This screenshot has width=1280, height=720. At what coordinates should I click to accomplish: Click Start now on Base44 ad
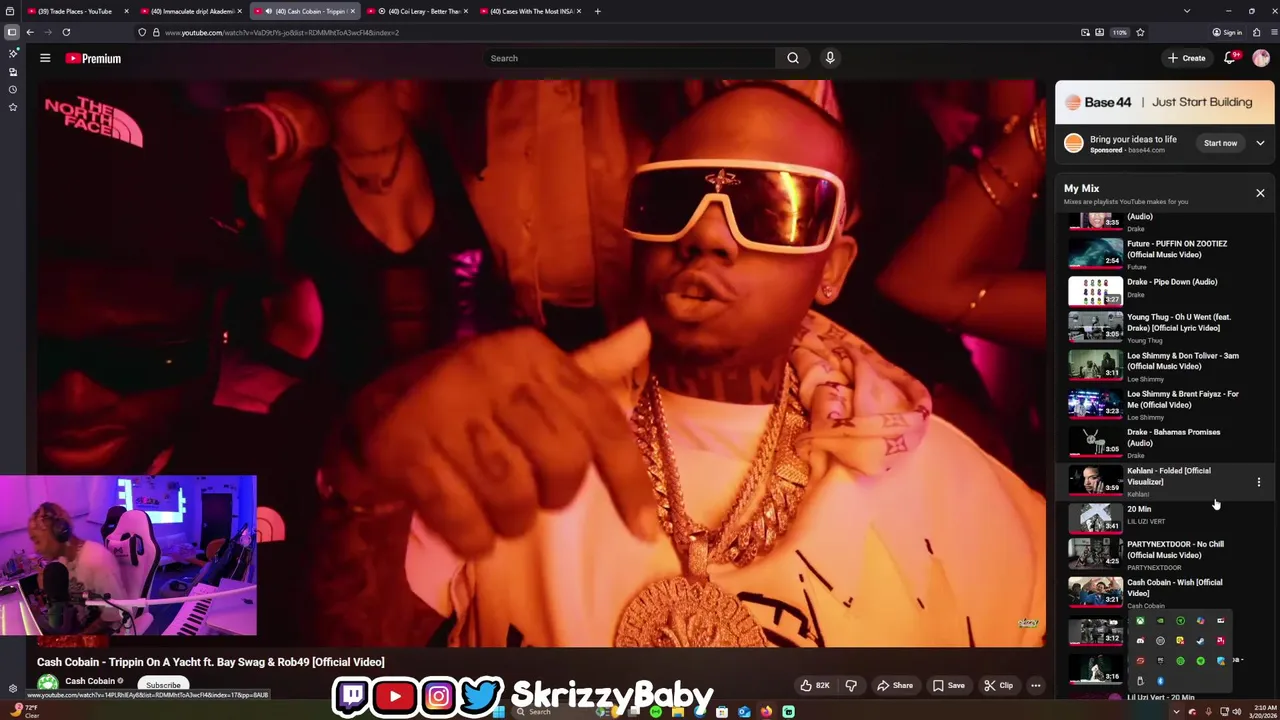[1220, 143]
